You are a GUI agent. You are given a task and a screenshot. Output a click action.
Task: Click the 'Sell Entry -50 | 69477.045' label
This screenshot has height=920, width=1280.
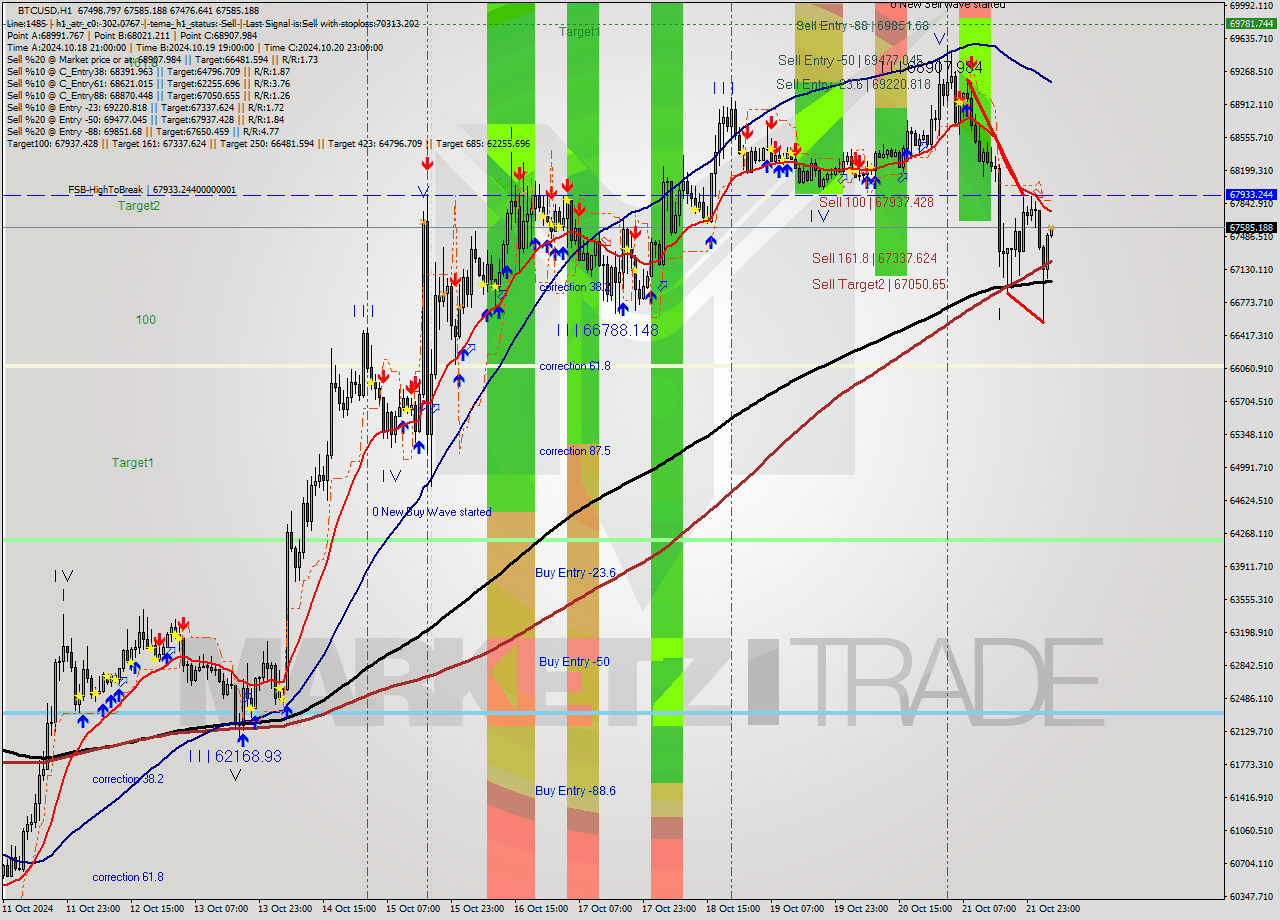tap(850, 61)
